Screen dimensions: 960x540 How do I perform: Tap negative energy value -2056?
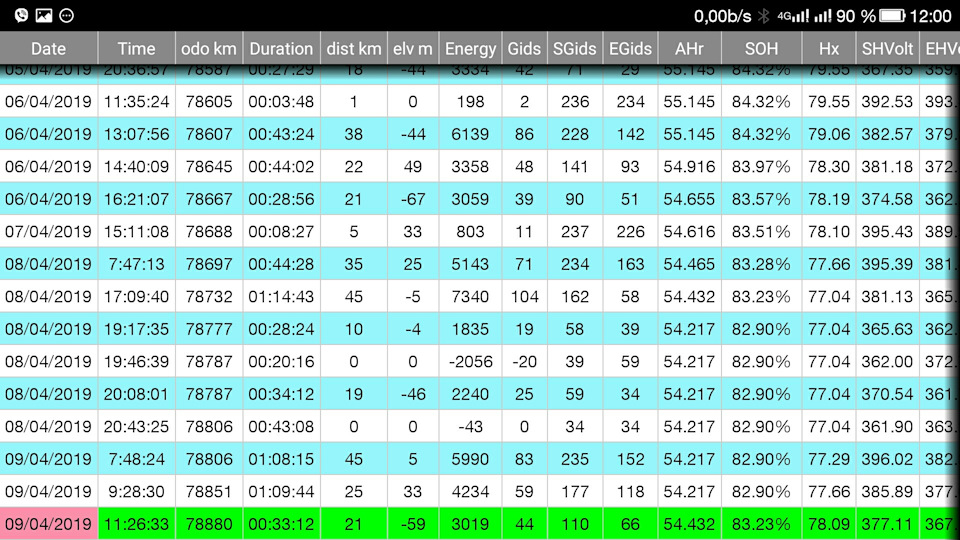point(470,361)
